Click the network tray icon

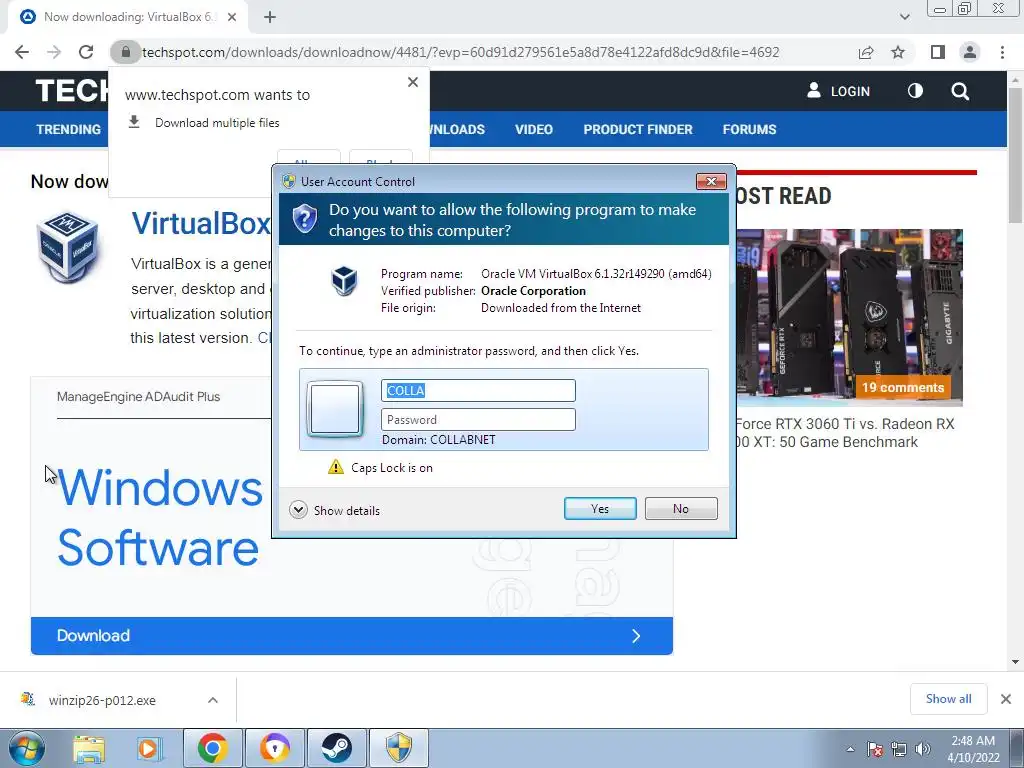(x=899, y=749)
